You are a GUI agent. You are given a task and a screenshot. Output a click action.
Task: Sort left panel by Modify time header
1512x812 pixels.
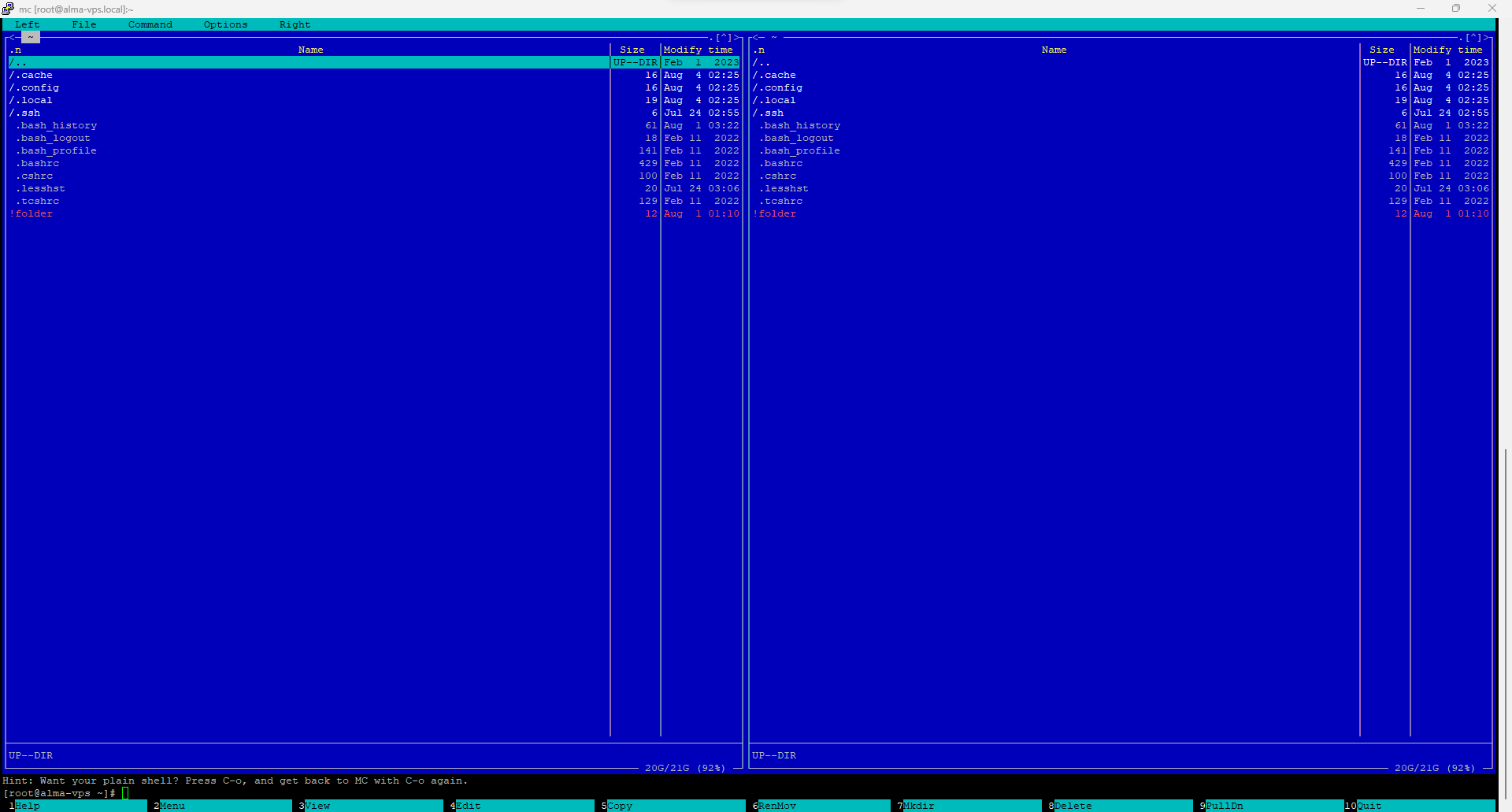pyautogui.click(x=698, y=50)
